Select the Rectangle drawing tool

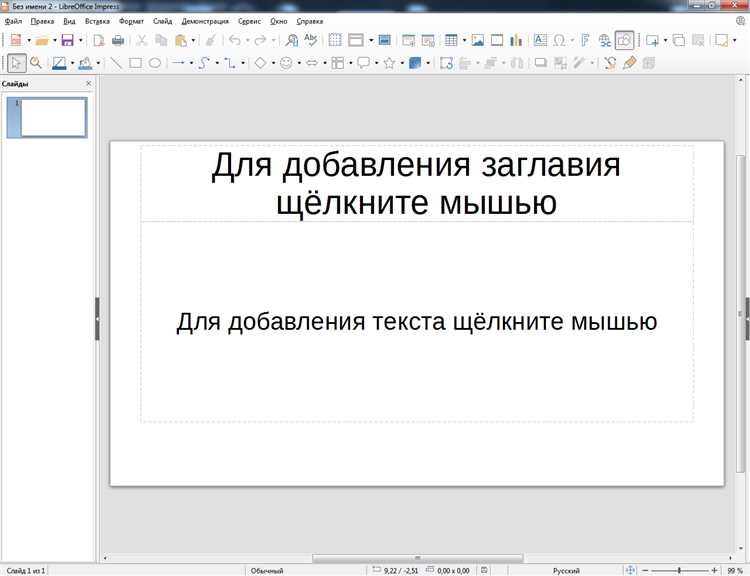coord(135,63)
